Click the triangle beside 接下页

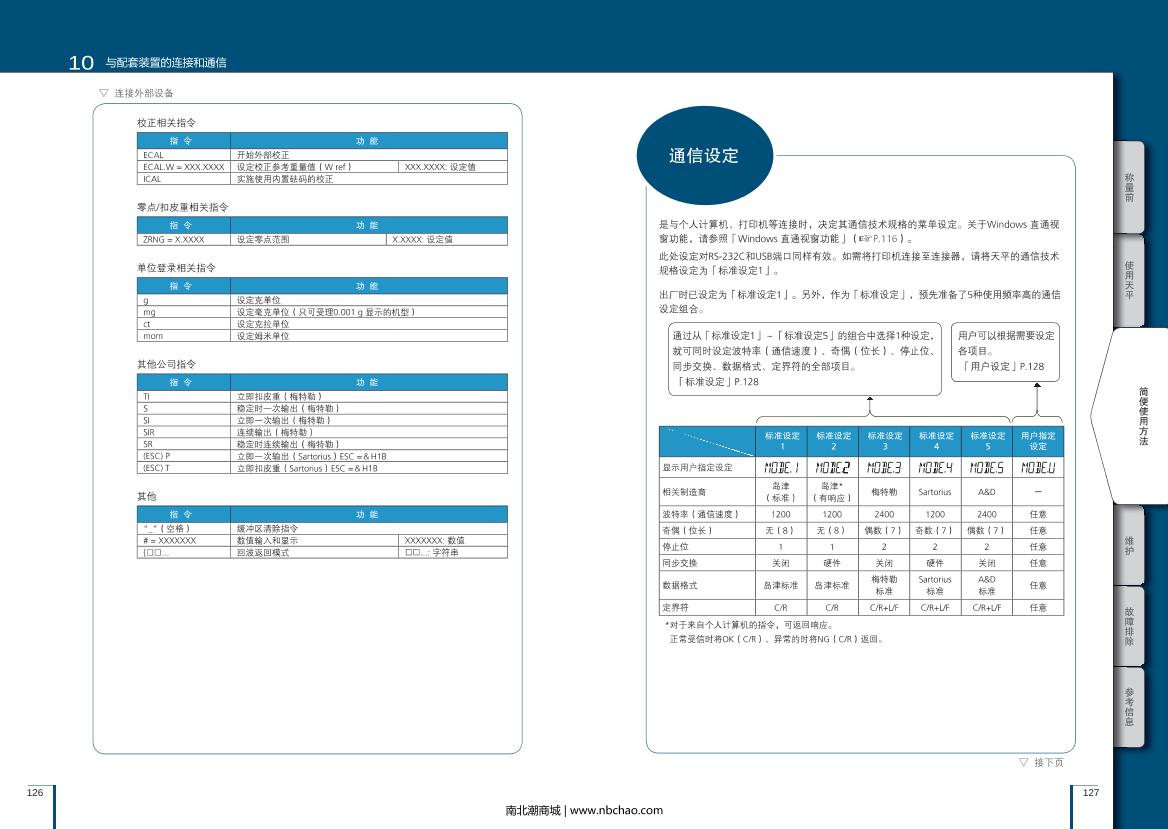pos(1023,762)
